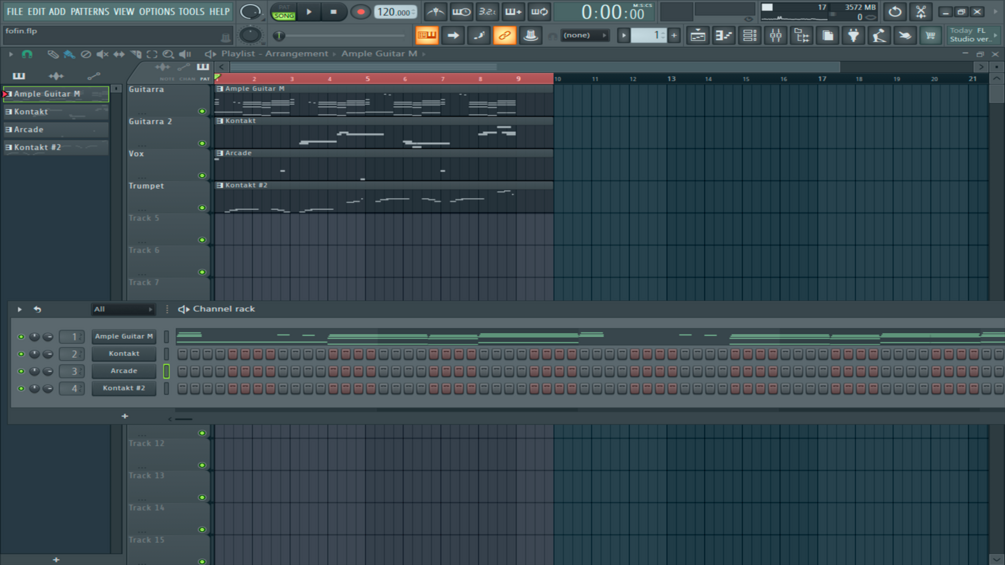Image resolution: width=1005 pixels, height=565 pixels.
Task: Click the step editing mode icon
Action: point(479,35)
